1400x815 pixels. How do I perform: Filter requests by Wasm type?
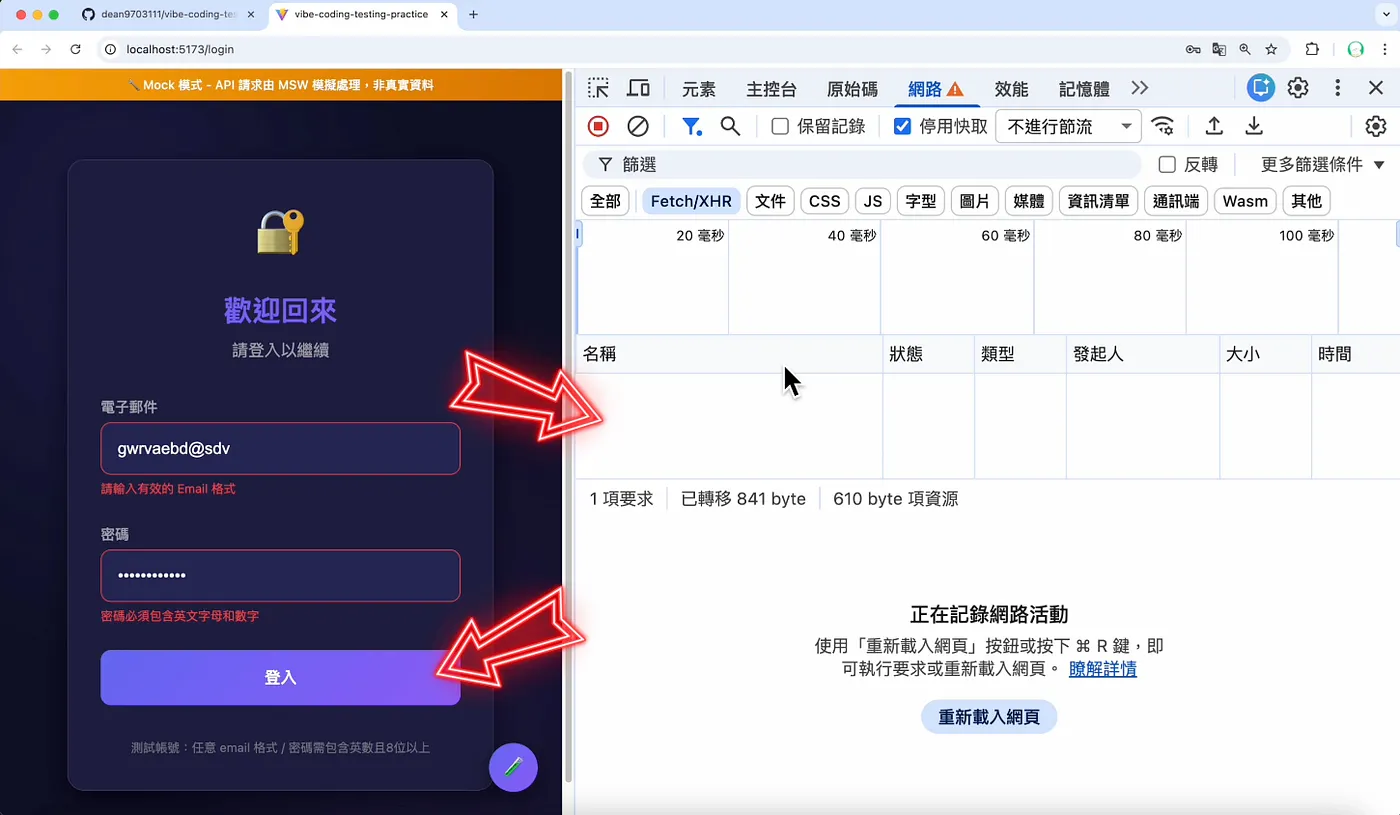1245,201
